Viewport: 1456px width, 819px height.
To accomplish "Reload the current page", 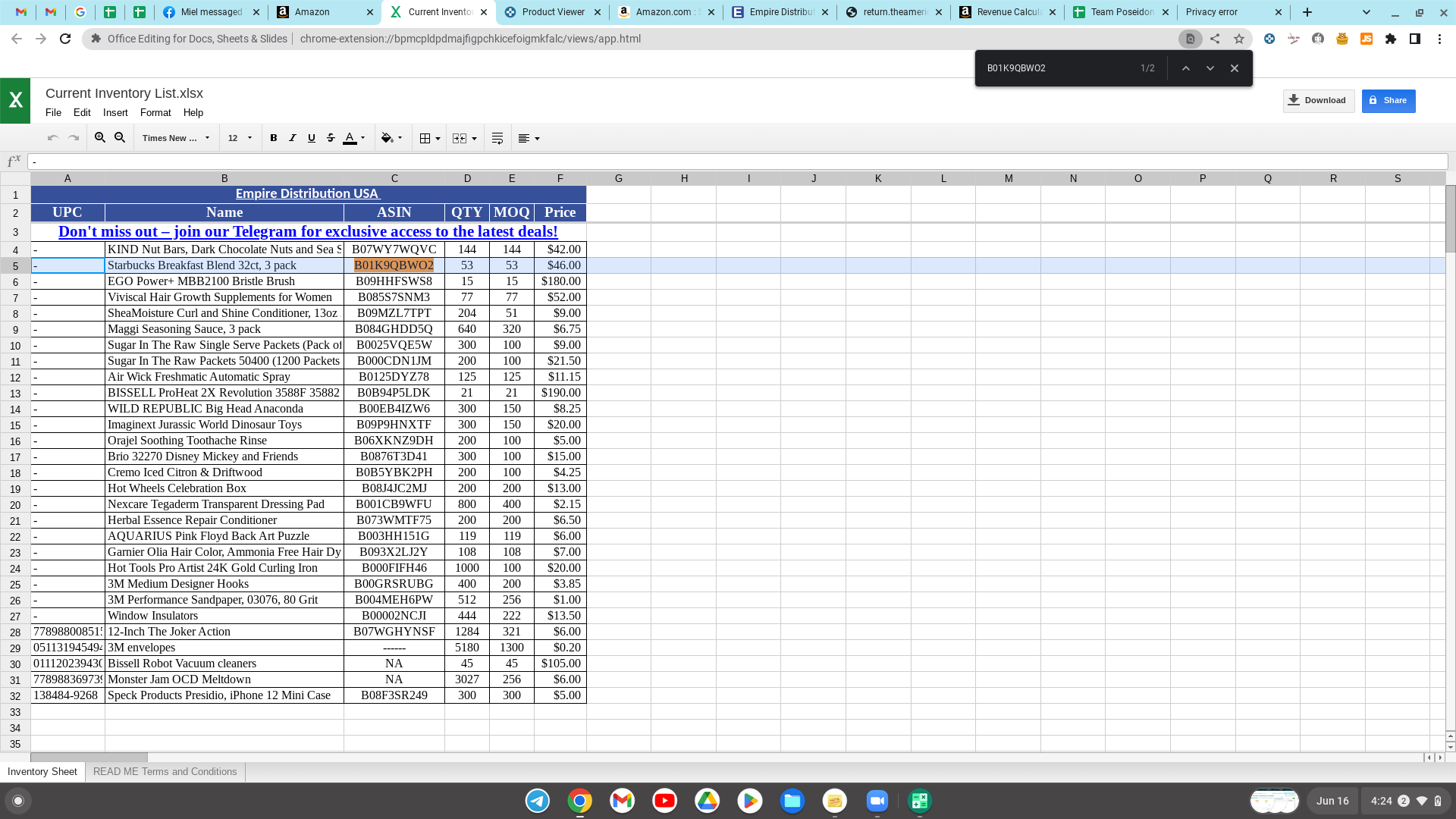I will coord(65,39).
